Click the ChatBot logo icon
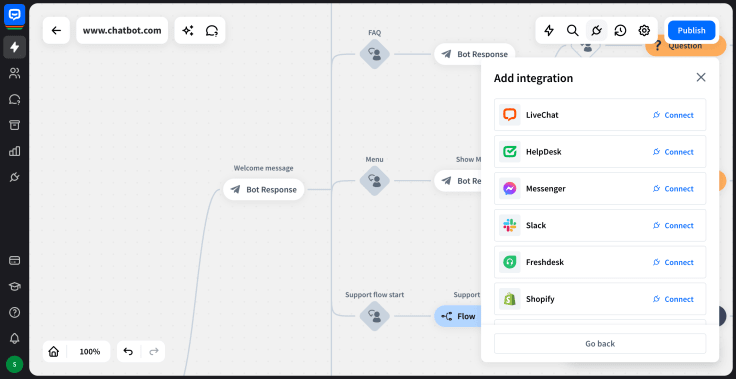Screen dimensions: 736x379 click(x=15, y=15)
